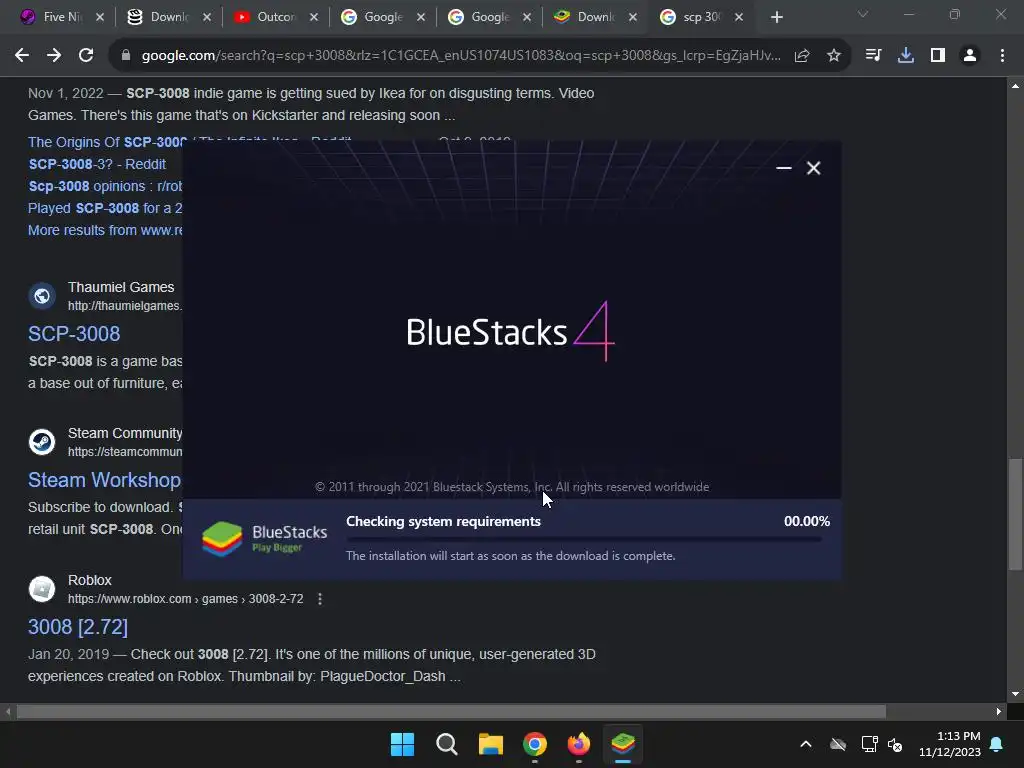
Task: Open 3008 [2.72] Roblox result link
Action: [x=78, y=627]
